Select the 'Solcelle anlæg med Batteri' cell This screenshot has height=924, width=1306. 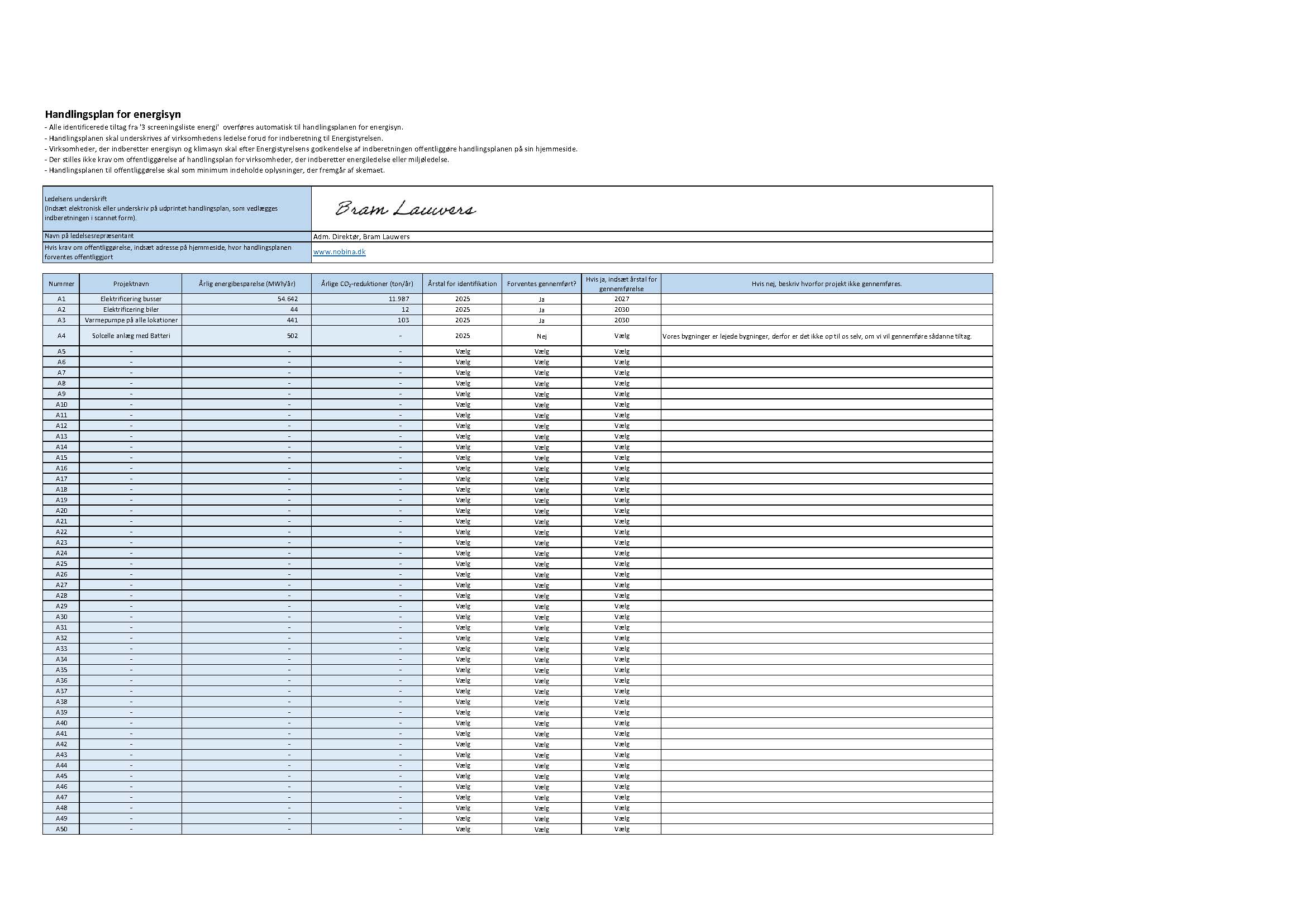click(x=131, y=336)
